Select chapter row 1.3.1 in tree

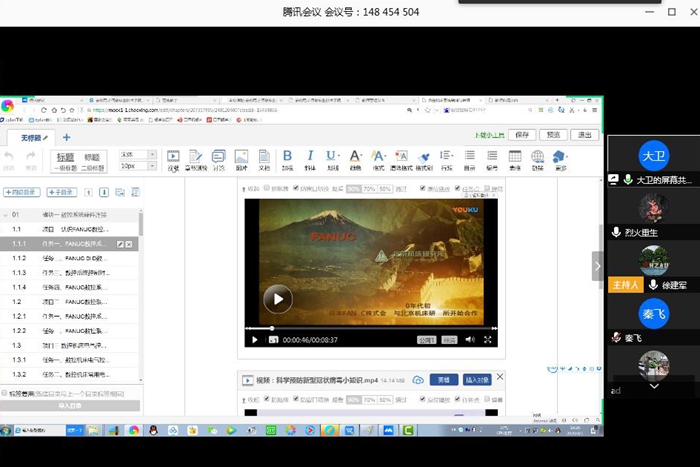(69, 360)
